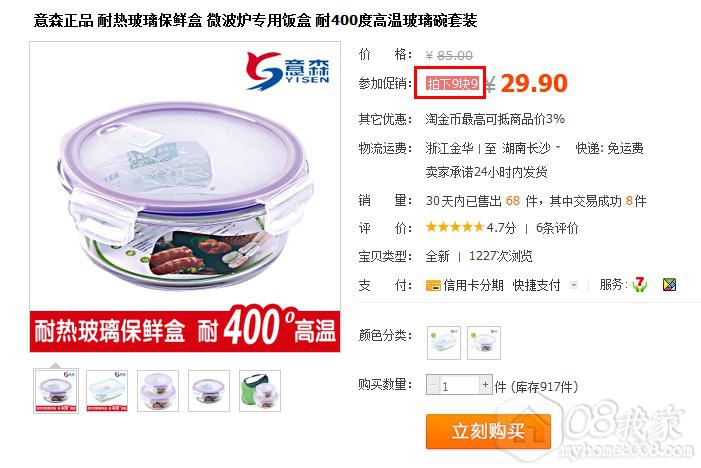Select the green bag thumbnail
The width and height of the screenshot is (701, 468).
[260, 391]
